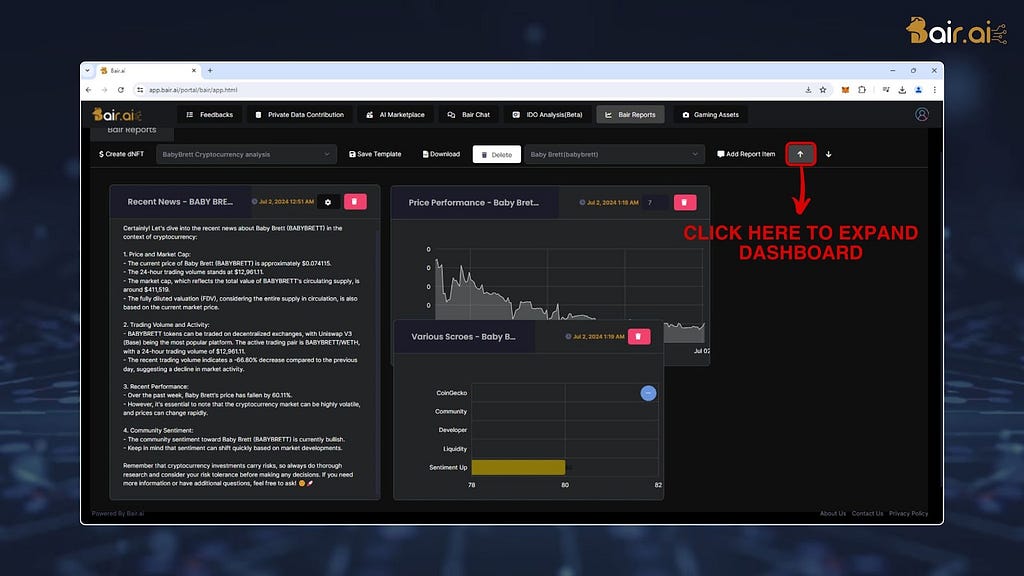Viewport: 1024px width, 576px height.
Task: Open the user account profile icon
Action: (x=921, y=114)
